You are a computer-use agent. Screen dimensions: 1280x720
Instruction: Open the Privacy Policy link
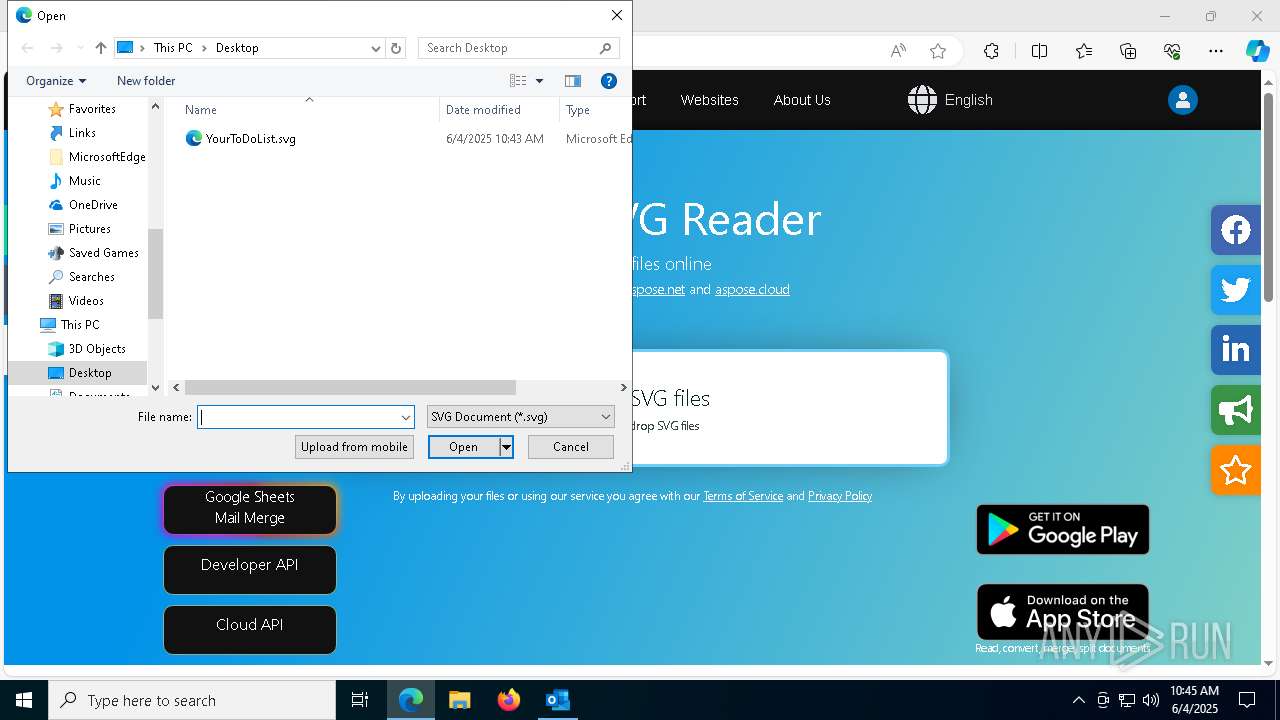[840, 496]
